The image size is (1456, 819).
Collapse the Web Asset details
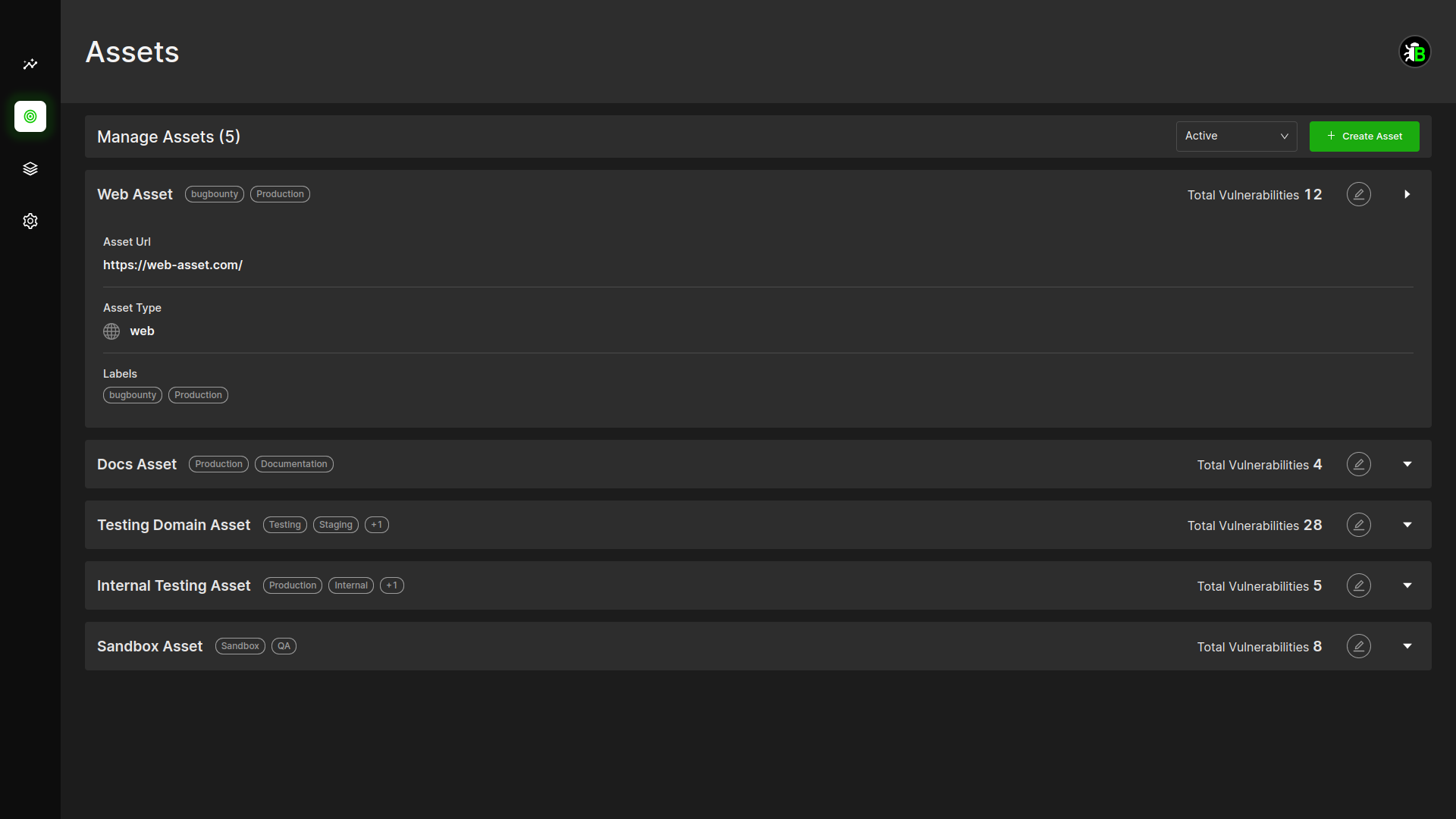pos(1407,195)
